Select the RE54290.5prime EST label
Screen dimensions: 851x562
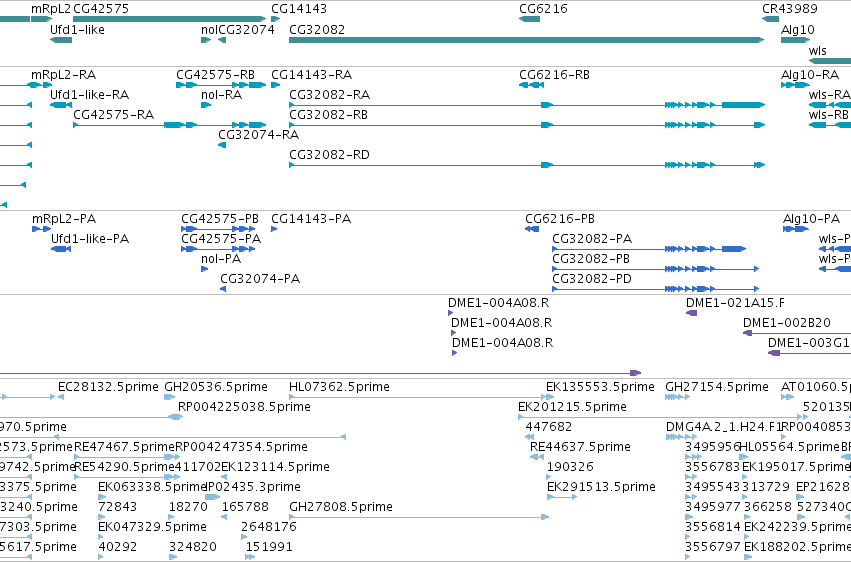(x=124, y=467)
